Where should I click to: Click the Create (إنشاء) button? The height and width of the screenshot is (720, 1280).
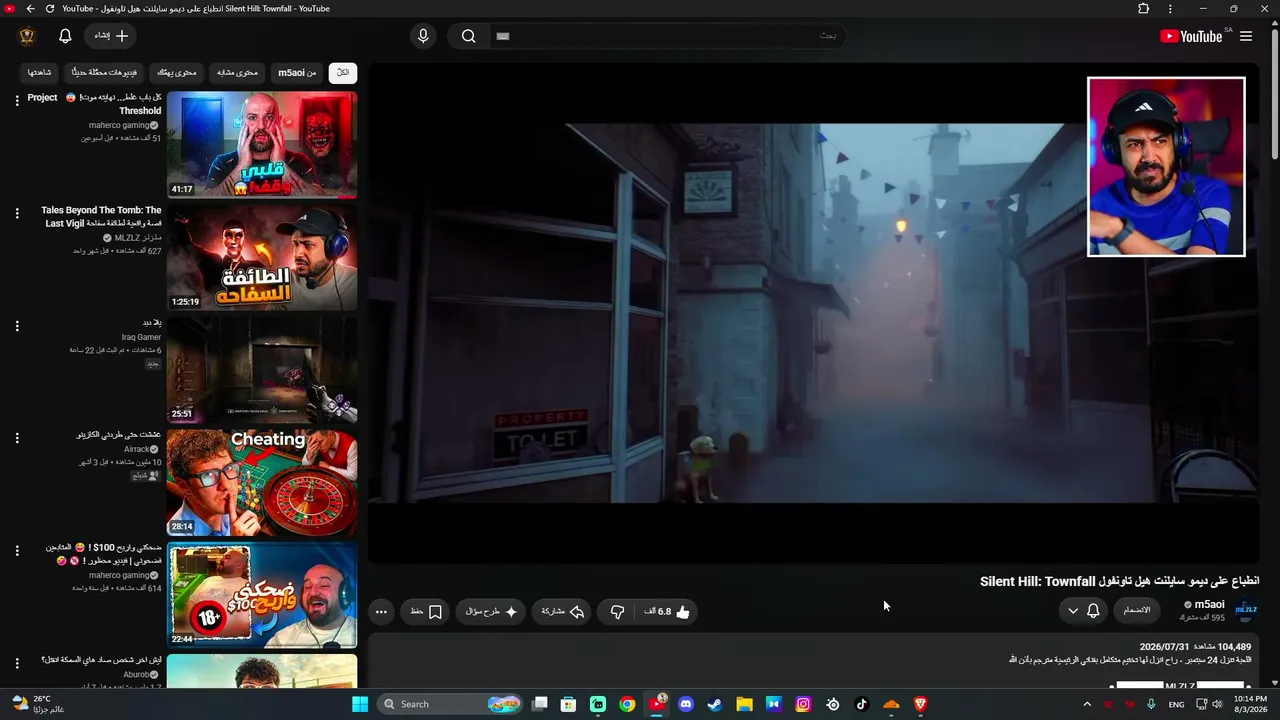(x=111, y=36)
